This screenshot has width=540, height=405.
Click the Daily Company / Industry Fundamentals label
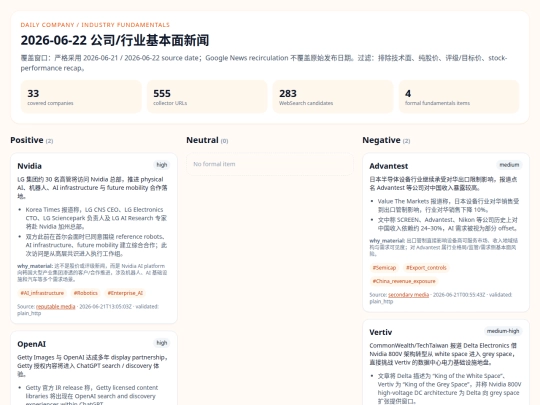click(x=95, y=25)
